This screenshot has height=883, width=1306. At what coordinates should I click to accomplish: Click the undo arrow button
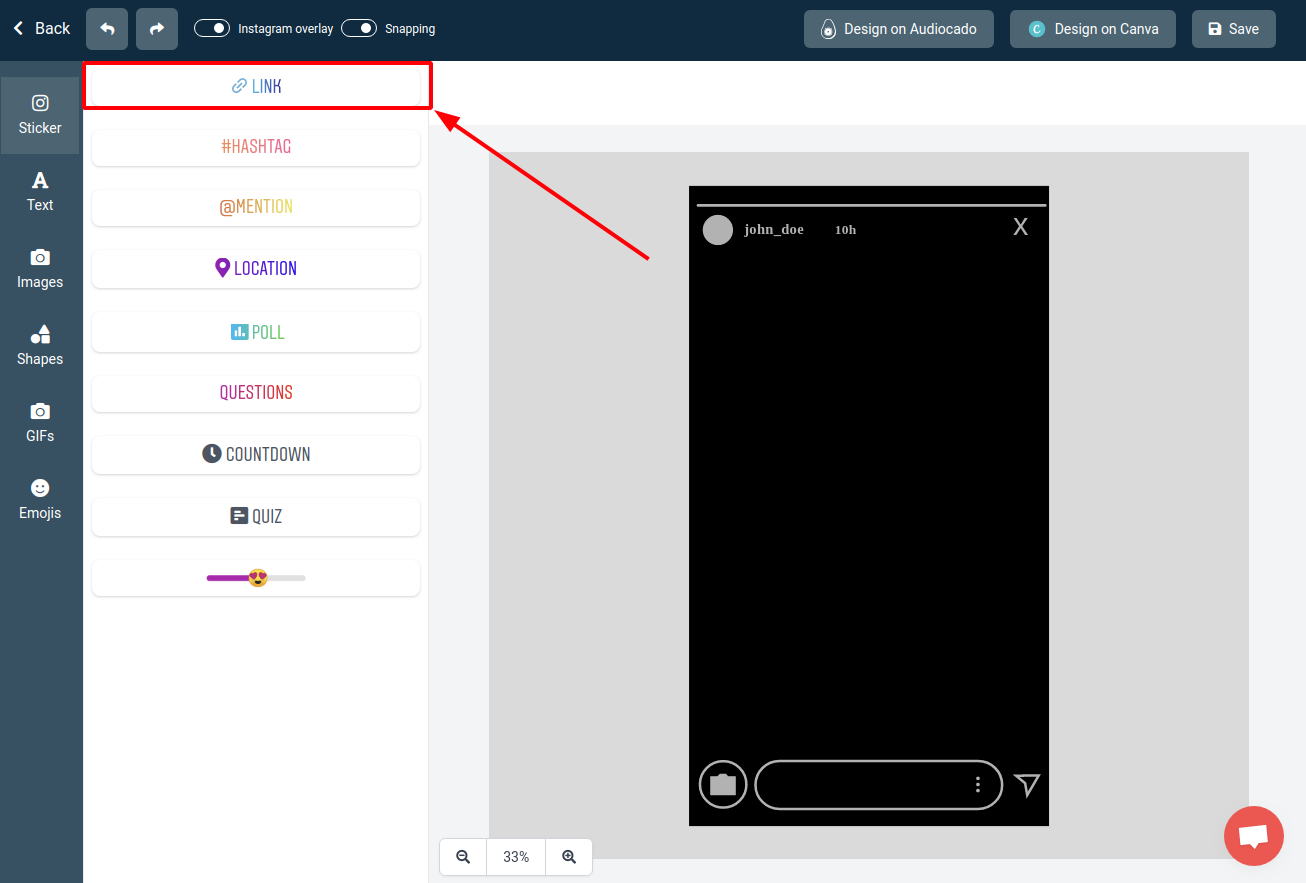[107, 29]
